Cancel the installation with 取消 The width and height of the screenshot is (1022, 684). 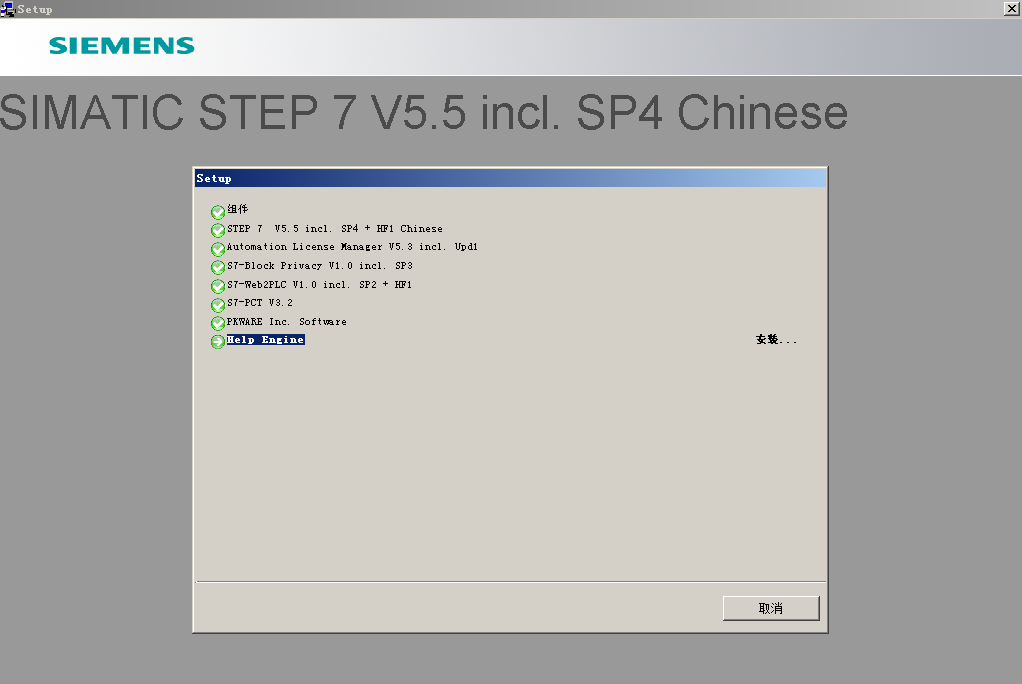771,608
